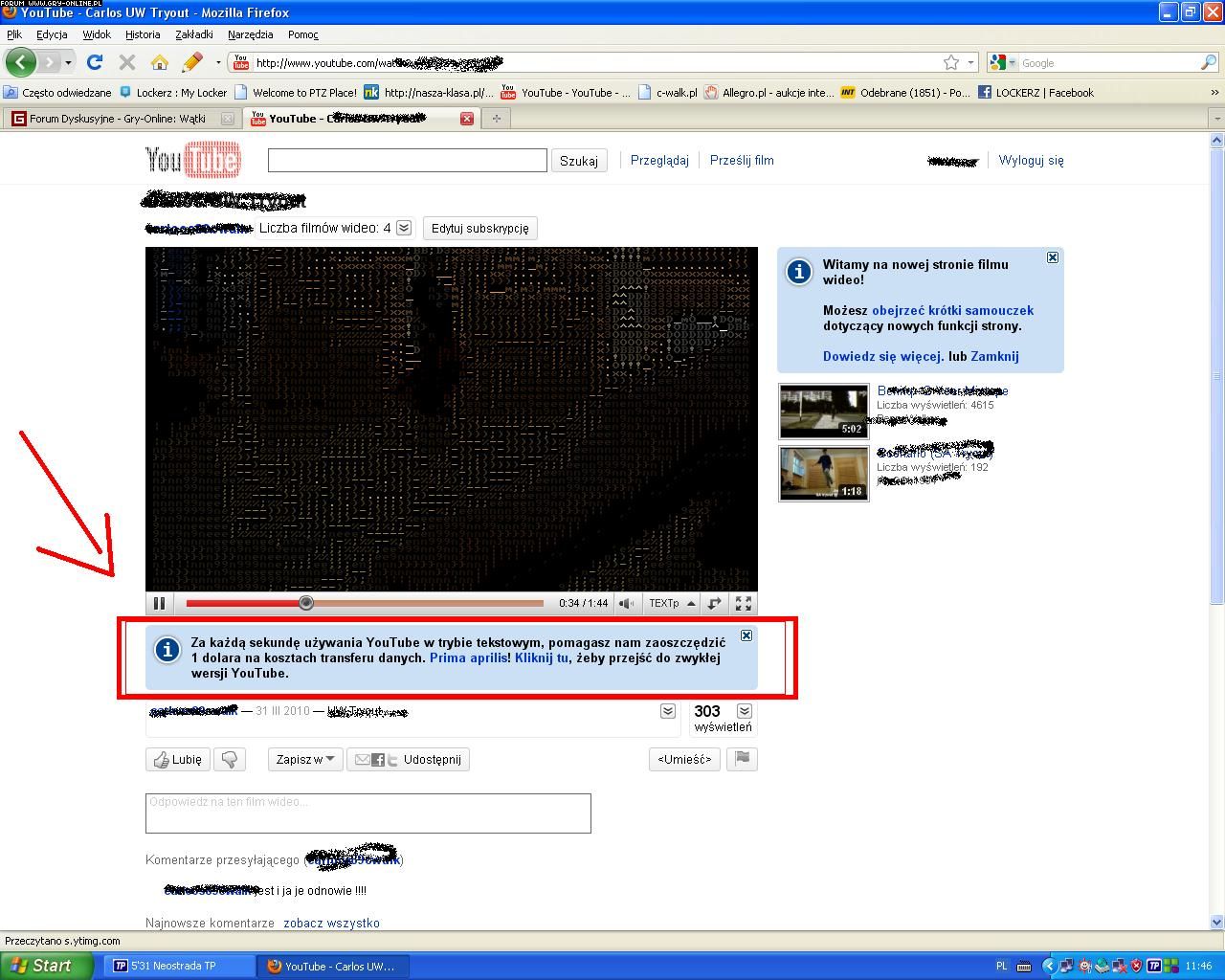Open the TEXTp quality selector
1225x980 pixels.
pos(672,603)
